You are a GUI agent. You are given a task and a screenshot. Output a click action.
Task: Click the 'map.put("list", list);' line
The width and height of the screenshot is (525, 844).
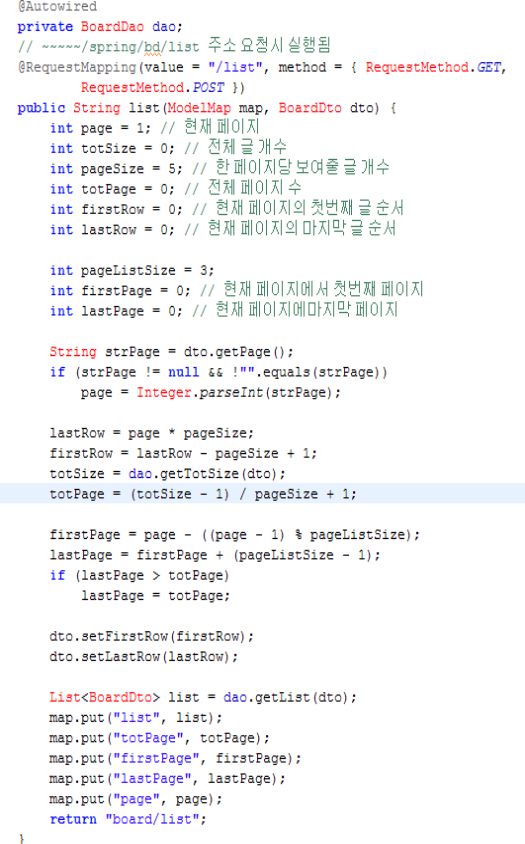coord(136,718)
